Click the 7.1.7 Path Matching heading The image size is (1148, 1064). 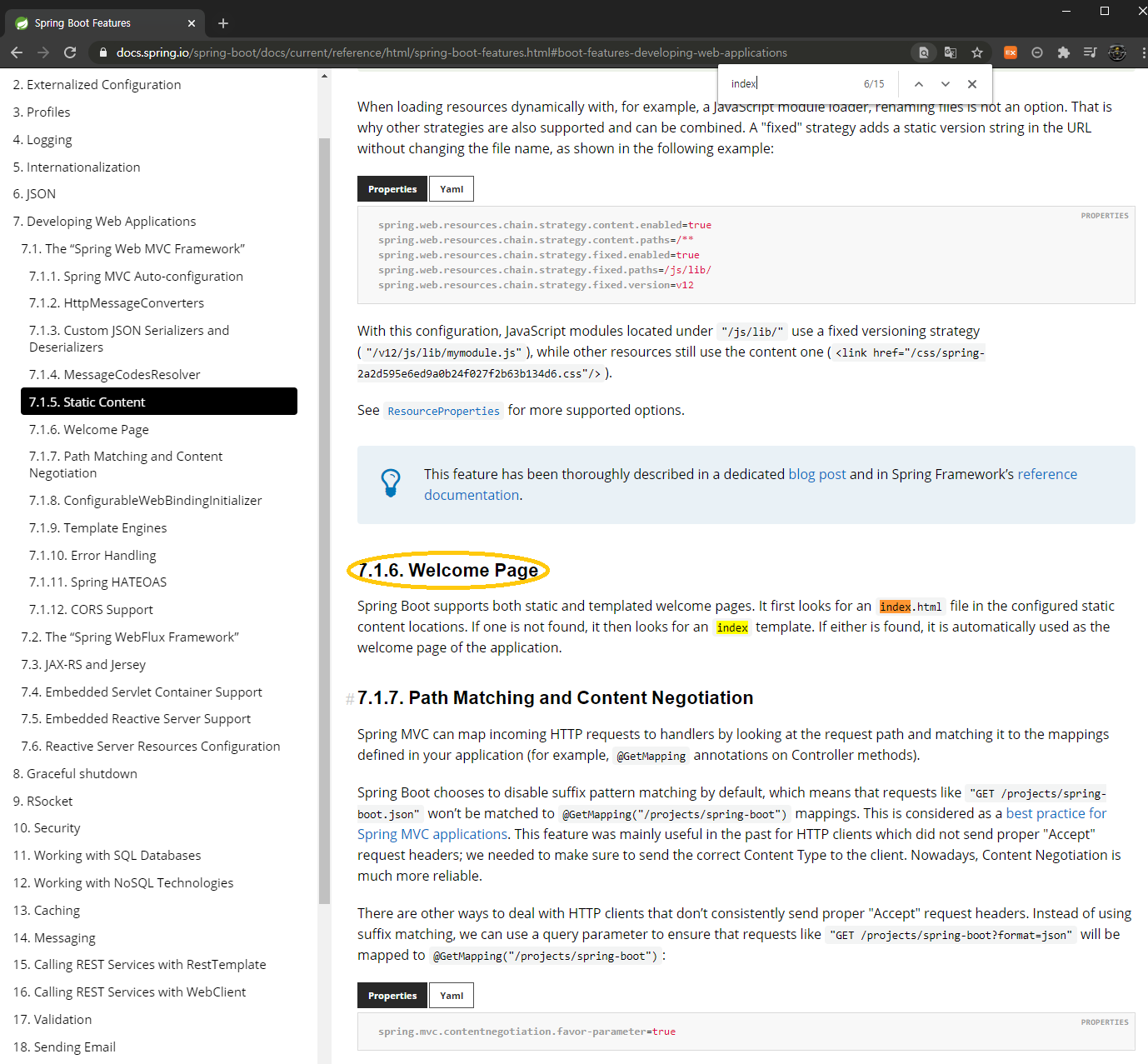(556, 698)
